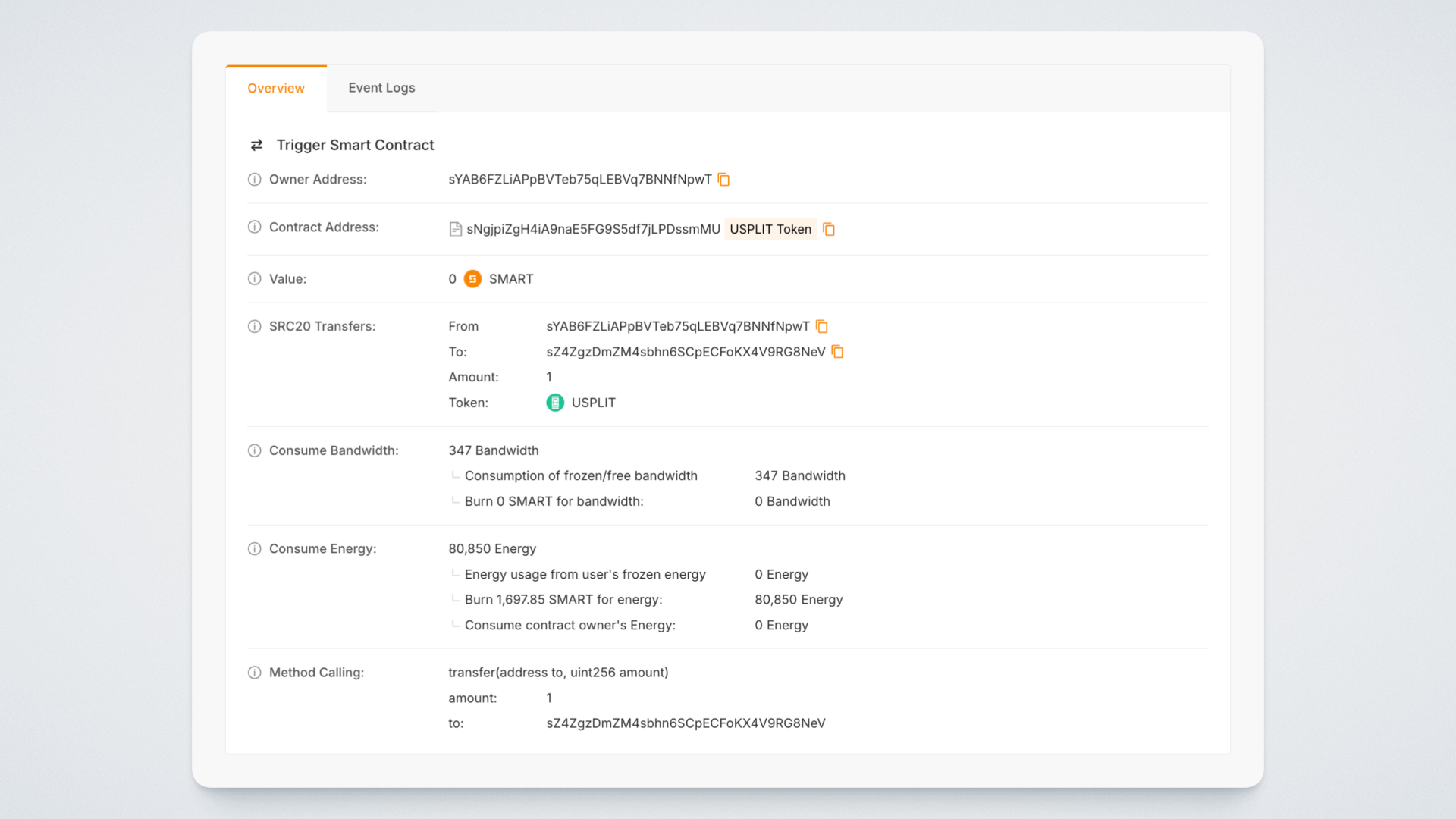
Task: Copy the SRC20 transfer From address
Action: coord(821,326)
